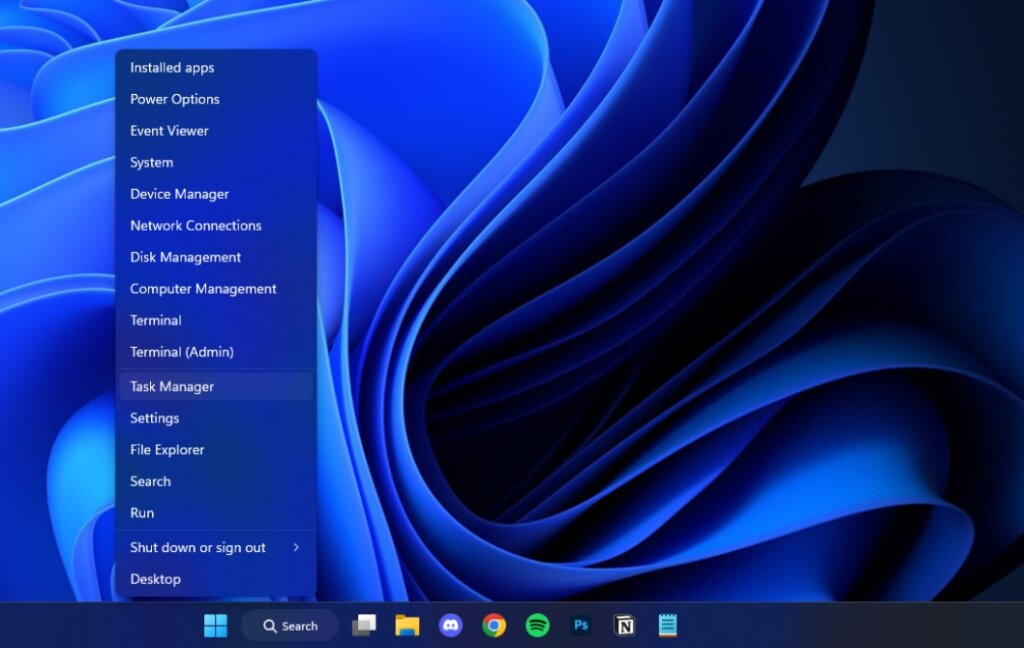Image resolution: width=1024 pixels, height=648 pixels.
Task: Launch Photoshop from the taskbar
Action: click(581, 625)
